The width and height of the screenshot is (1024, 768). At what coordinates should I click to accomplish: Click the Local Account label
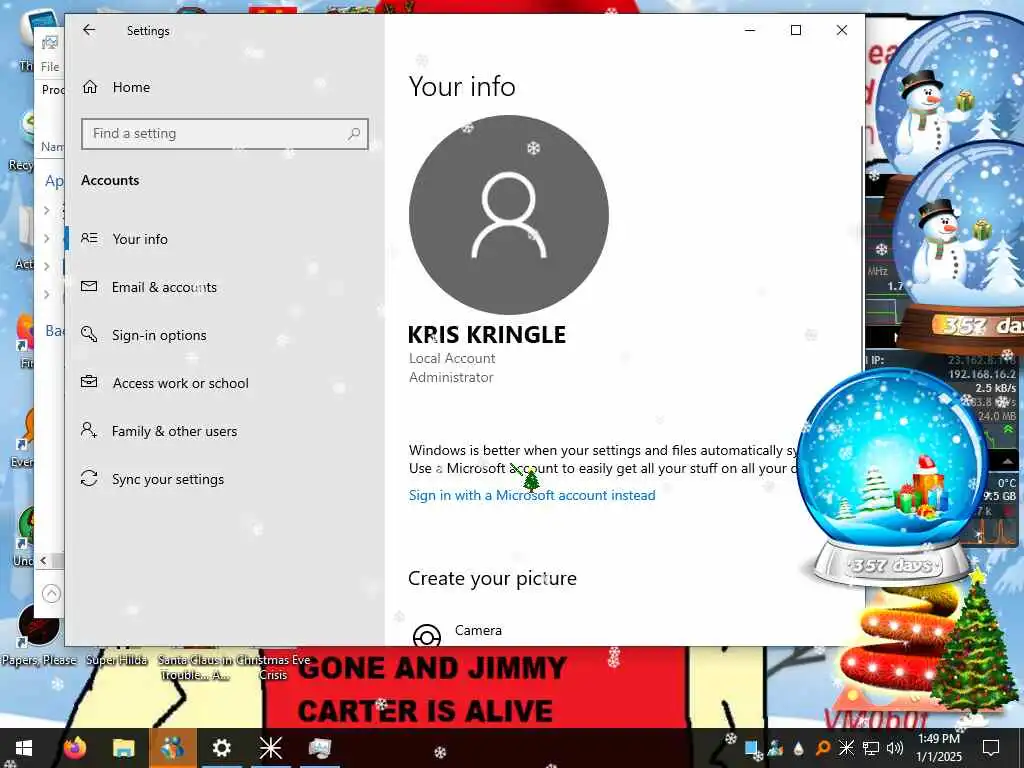click(x=452, y=358)
